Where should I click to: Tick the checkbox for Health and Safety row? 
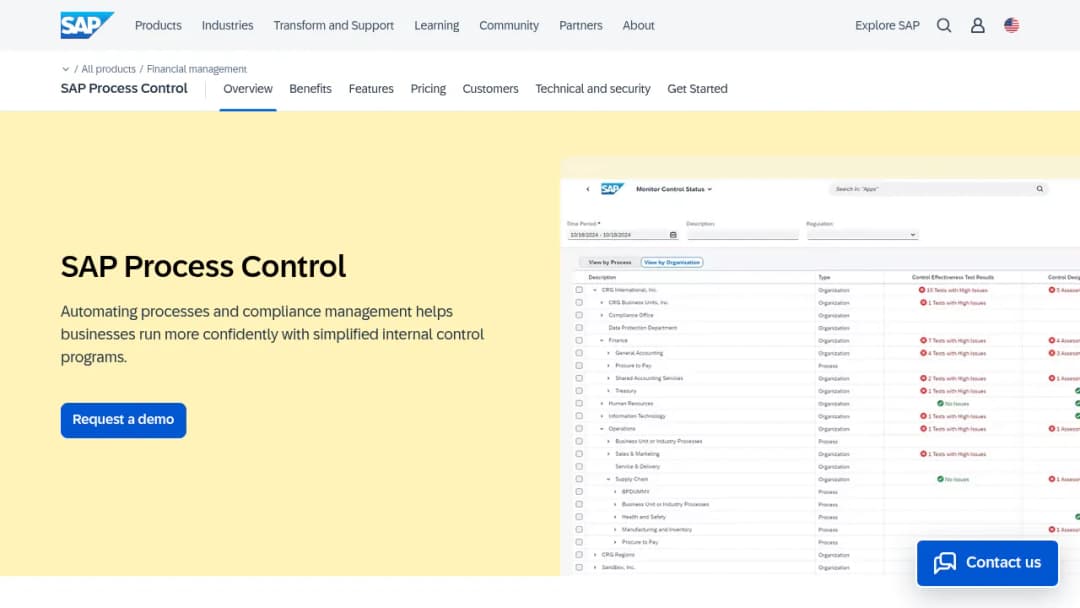579,517
